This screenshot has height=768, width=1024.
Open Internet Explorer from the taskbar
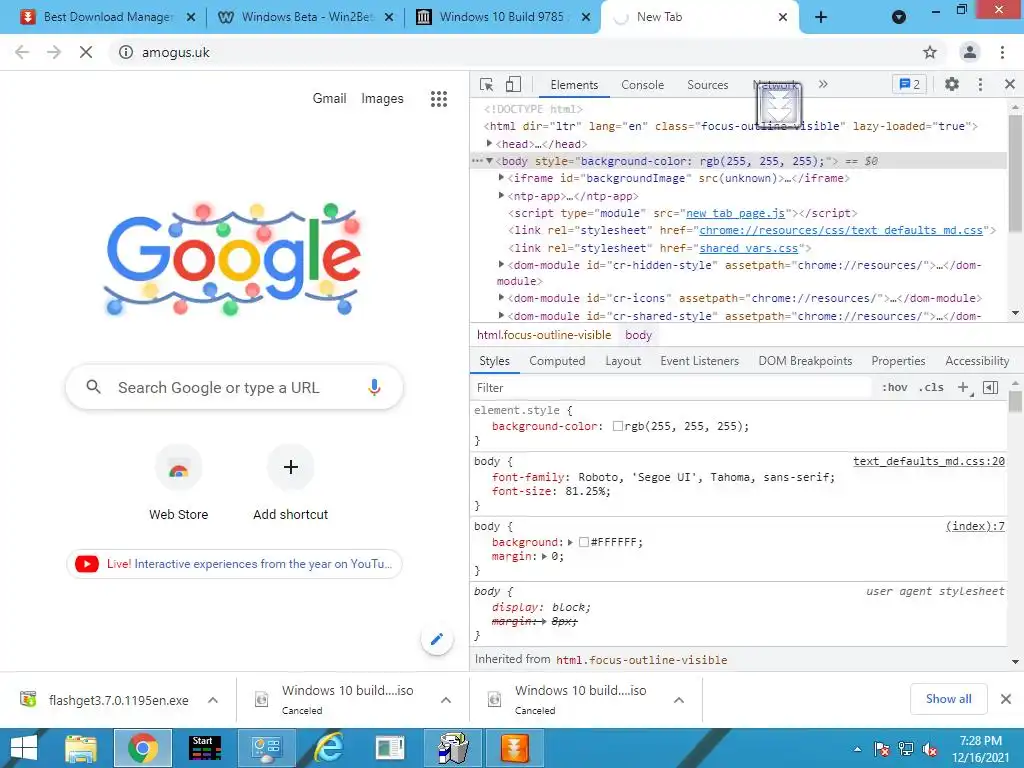click(329, 748)
